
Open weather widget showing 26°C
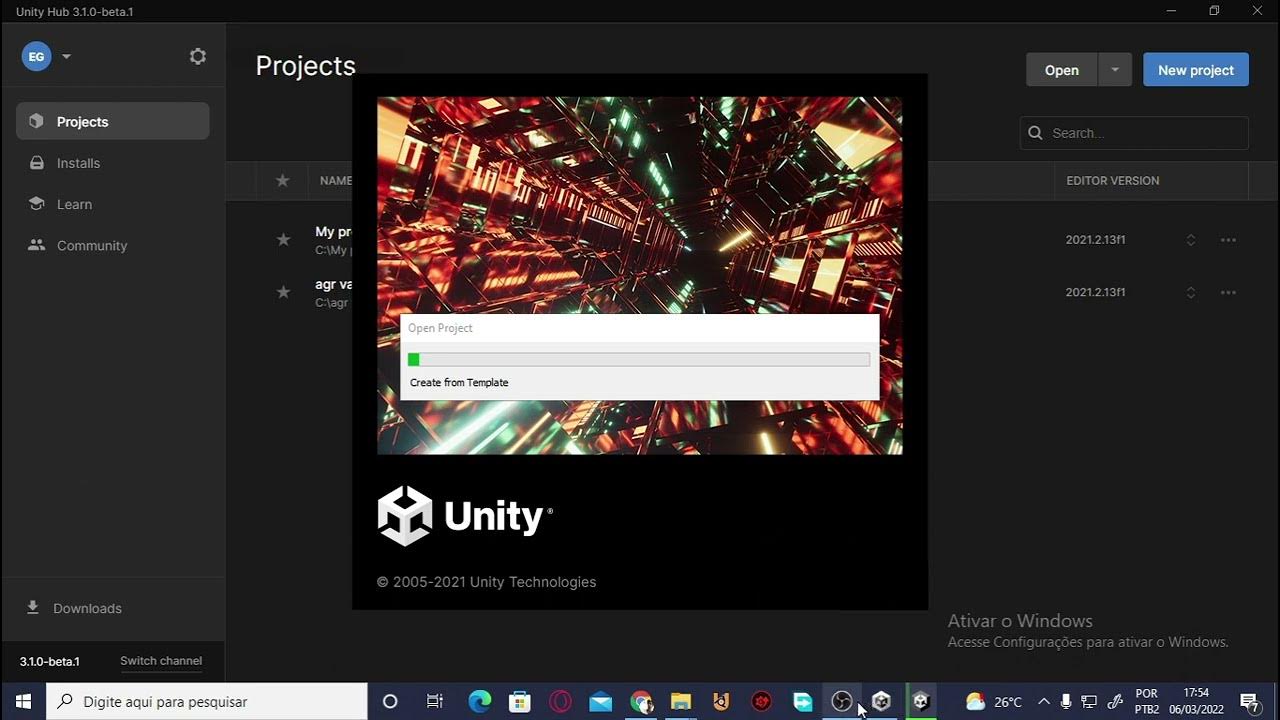click(x=994, y=701)
